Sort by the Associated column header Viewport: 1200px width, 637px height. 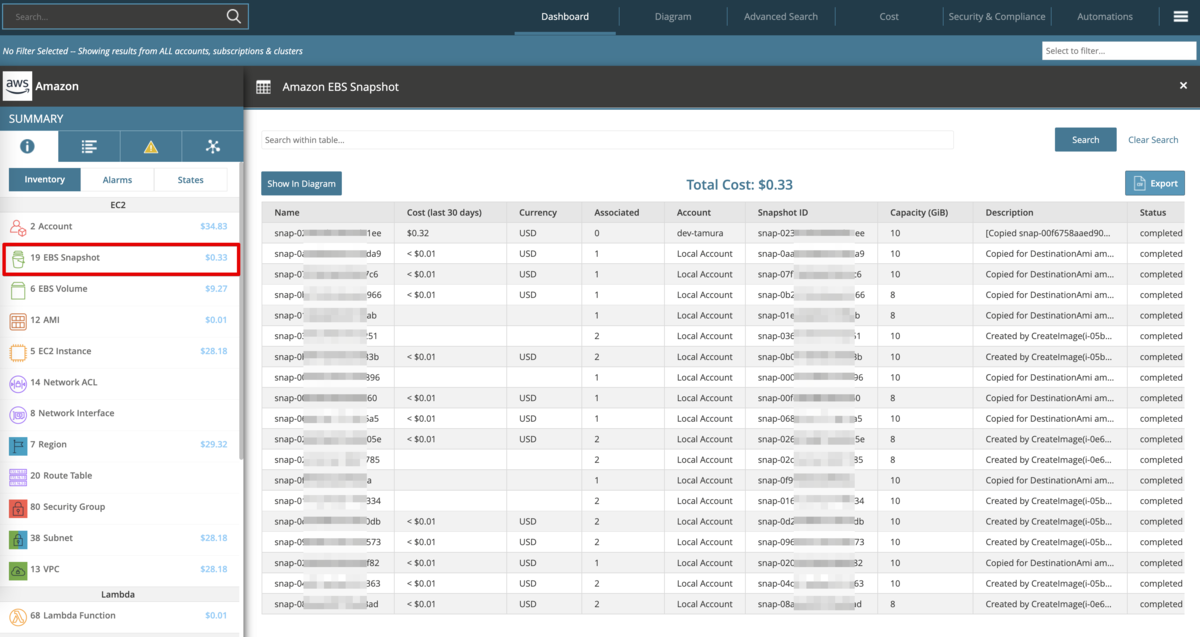[623, 212]
